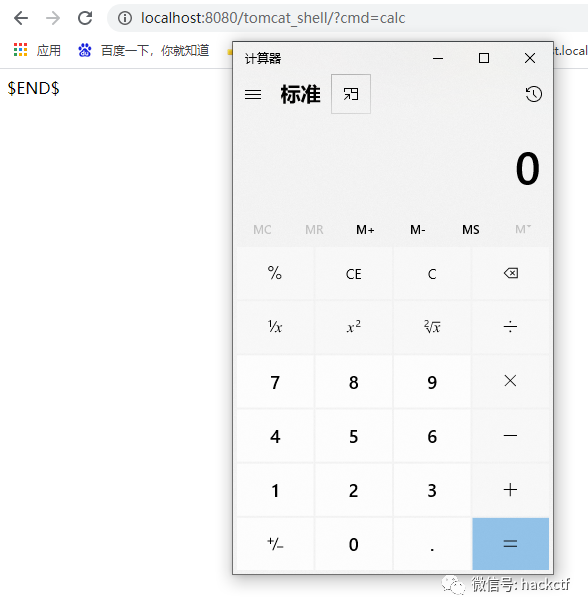The image size is (588, 611).
Task: Add value to memory with M+
Action: 365,230
